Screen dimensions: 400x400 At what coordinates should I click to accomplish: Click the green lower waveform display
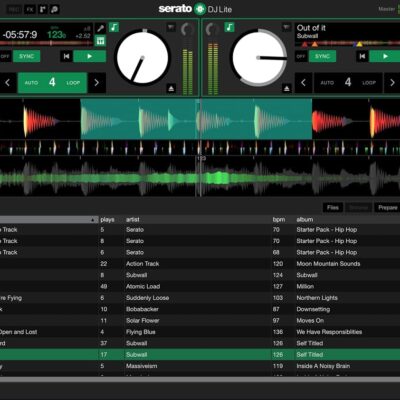(x=200, y=177)
